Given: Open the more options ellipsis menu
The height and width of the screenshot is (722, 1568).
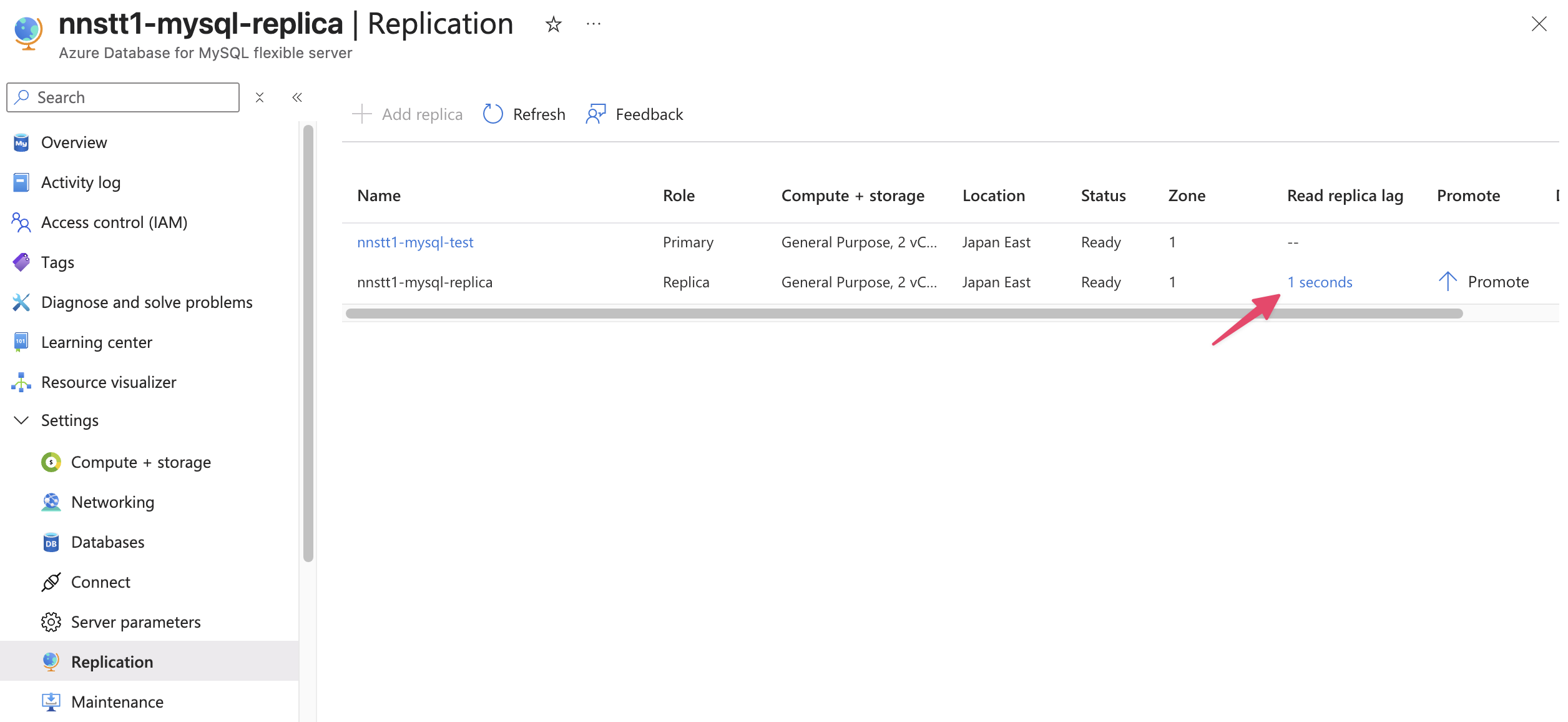Looking at the screenshot, I should [x=593, y=24].
